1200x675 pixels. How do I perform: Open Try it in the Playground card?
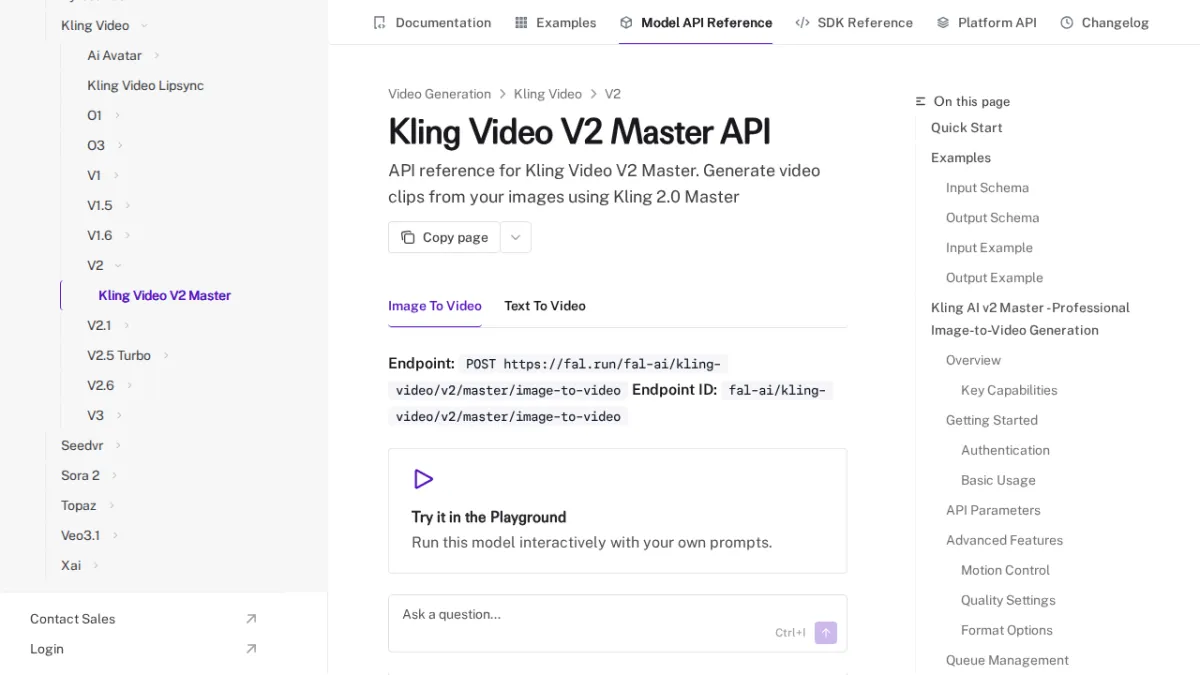(x=617, y=511)
